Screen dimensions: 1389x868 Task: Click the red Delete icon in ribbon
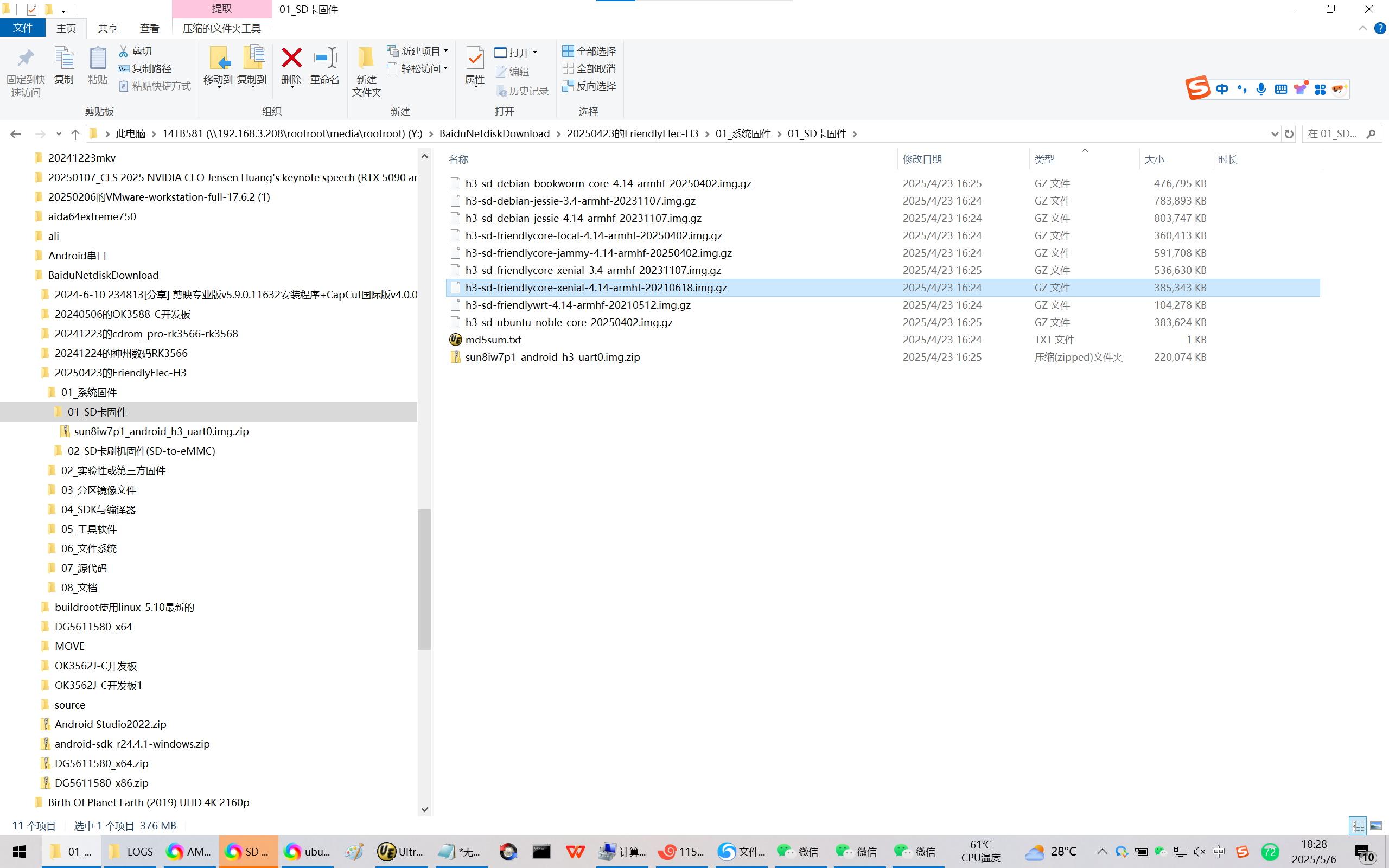[x=291, y=58]
